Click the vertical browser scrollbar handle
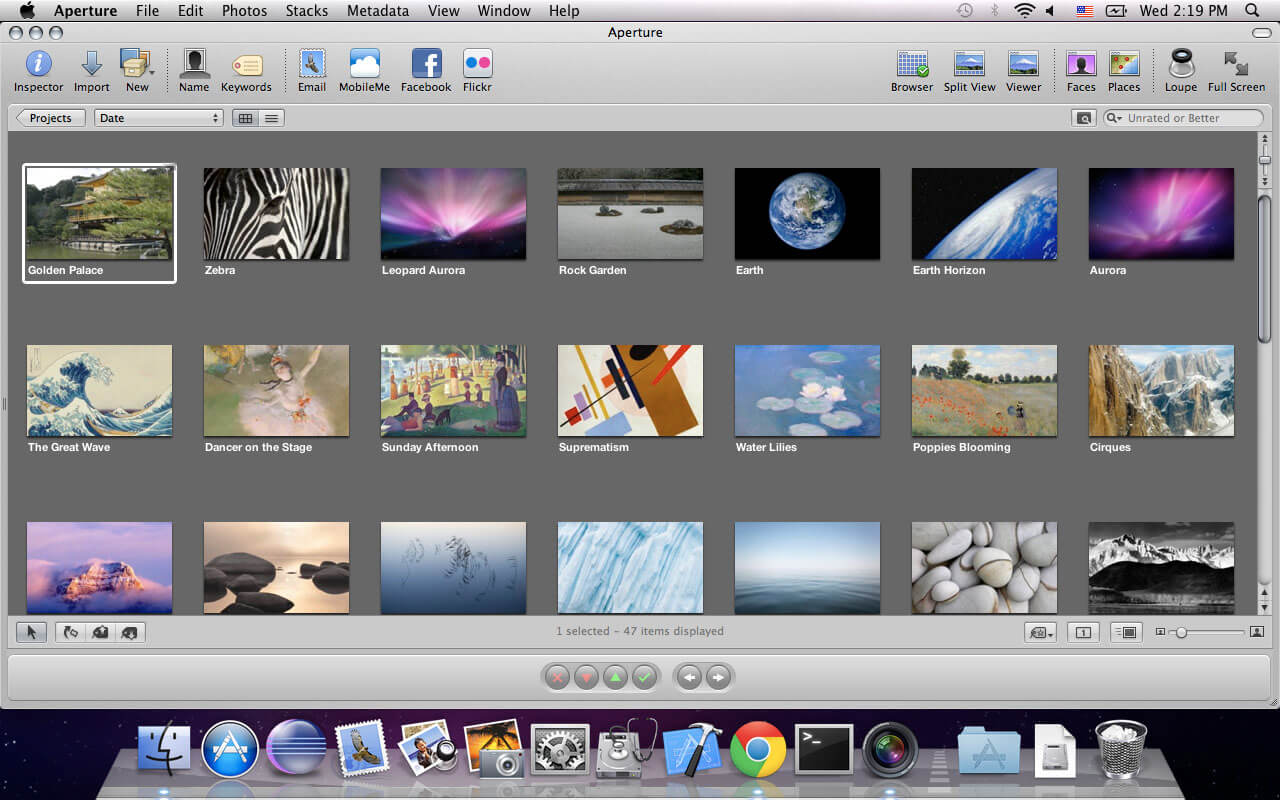The width and height of the screenshot is (1280, 800). pyautogui.click(x=1264, y=268)
